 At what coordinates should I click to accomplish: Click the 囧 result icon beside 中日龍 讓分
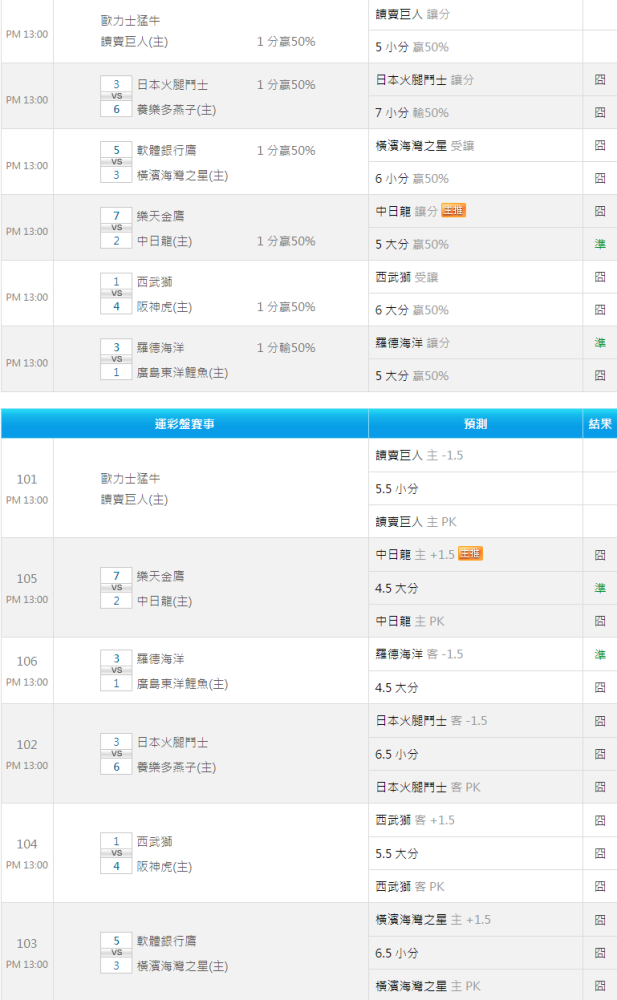pyautogui.click(x=600, y=211)
